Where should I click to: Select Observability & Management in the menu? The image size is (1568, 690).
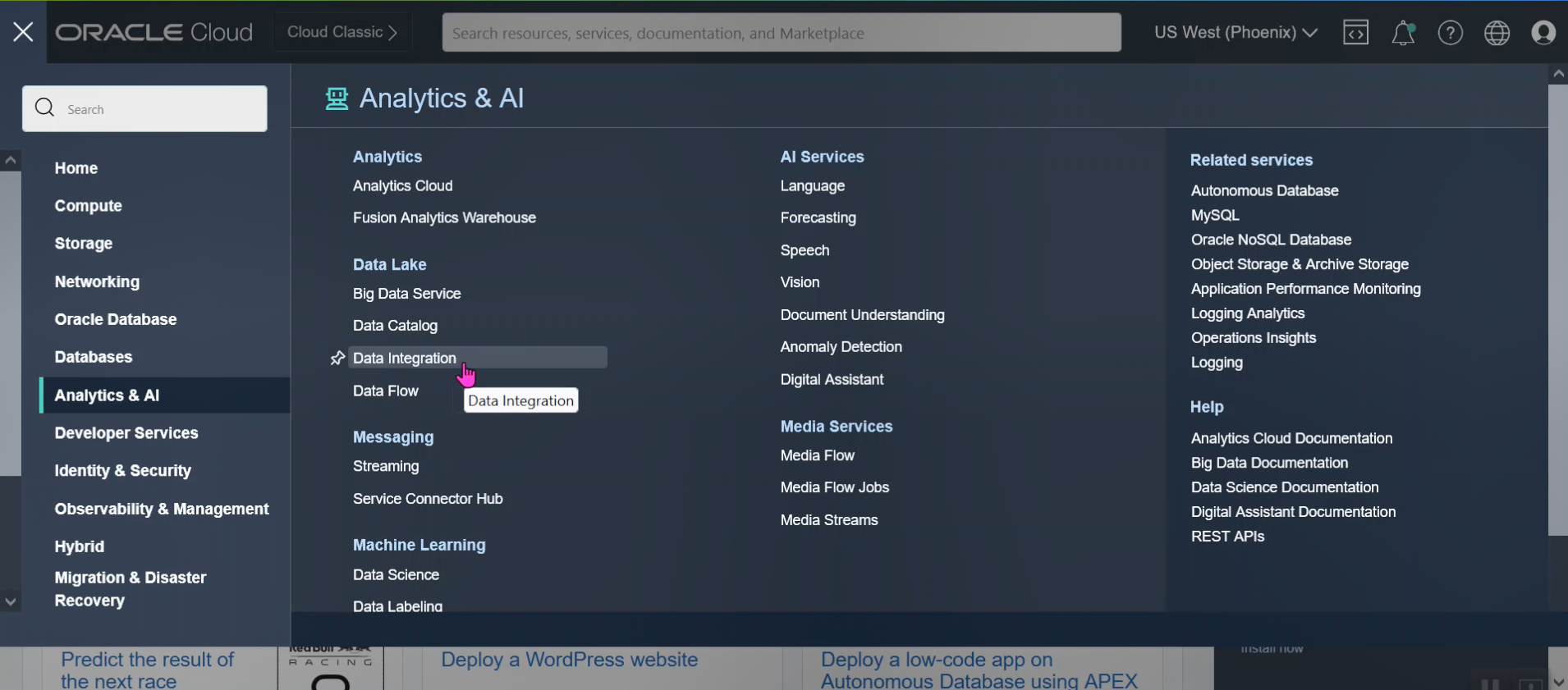(162, 510)
